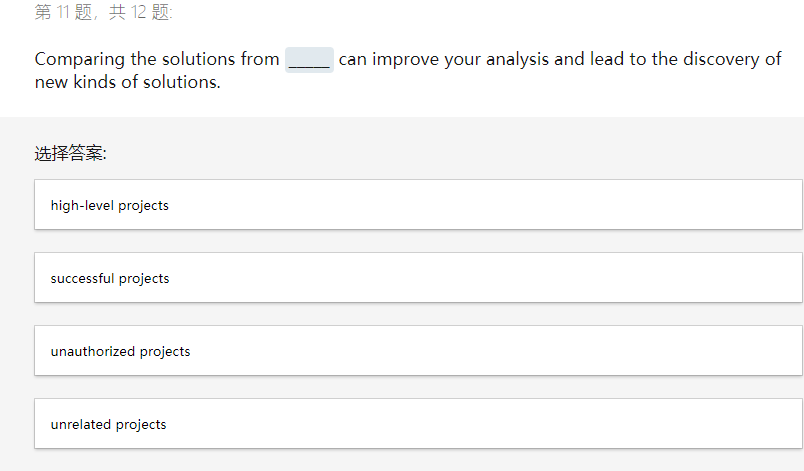
Task: Pick the 'unauthorized projects' answer option
Action: pos(120,351)
